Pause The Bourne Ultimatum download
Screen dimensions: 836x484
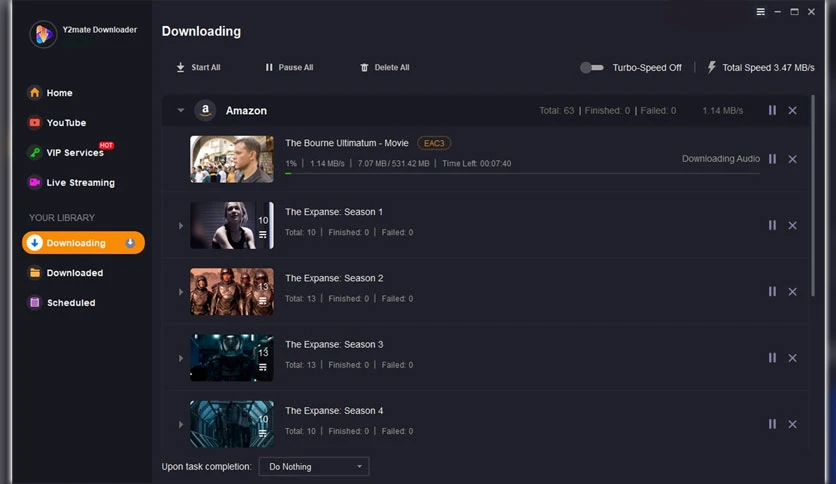click(x=772, y=159)
